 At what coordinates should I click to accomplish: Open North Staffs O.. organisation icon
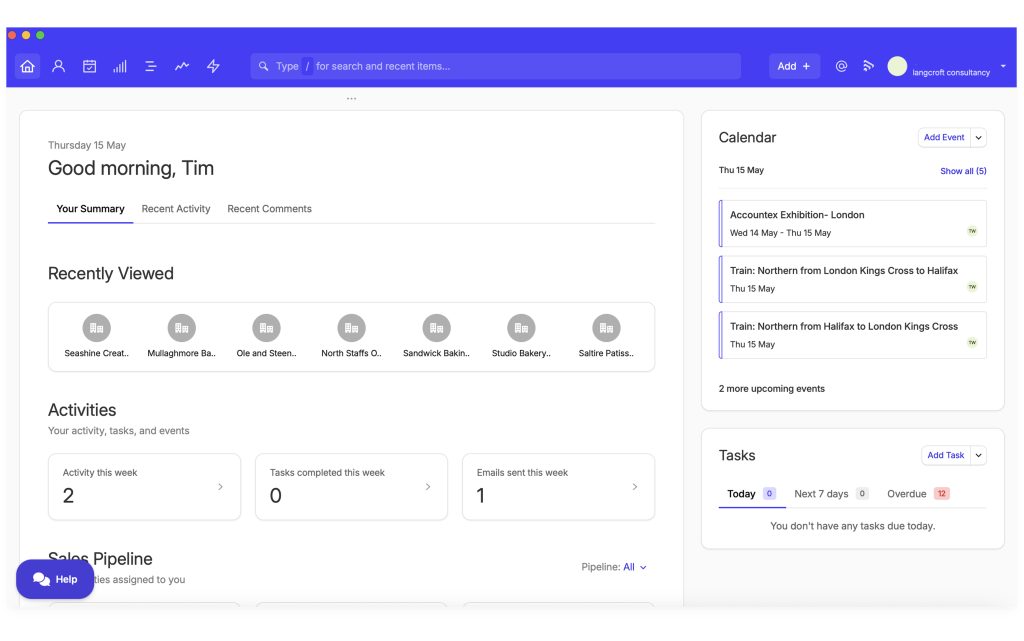click(351, 328)
